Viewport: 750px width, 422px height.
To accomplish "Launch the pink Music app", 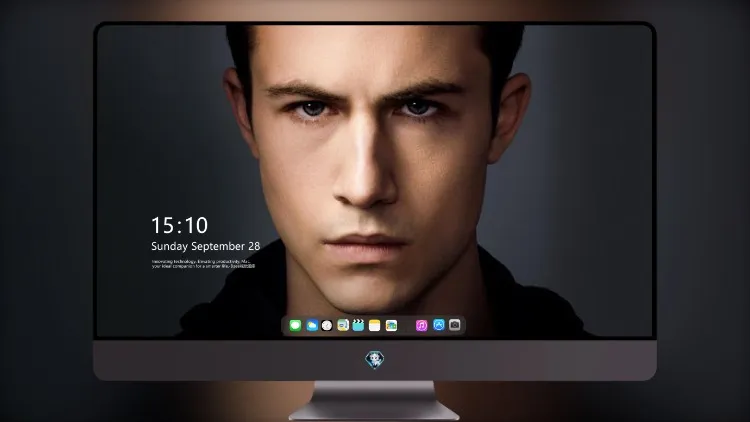I will (421, 325).
